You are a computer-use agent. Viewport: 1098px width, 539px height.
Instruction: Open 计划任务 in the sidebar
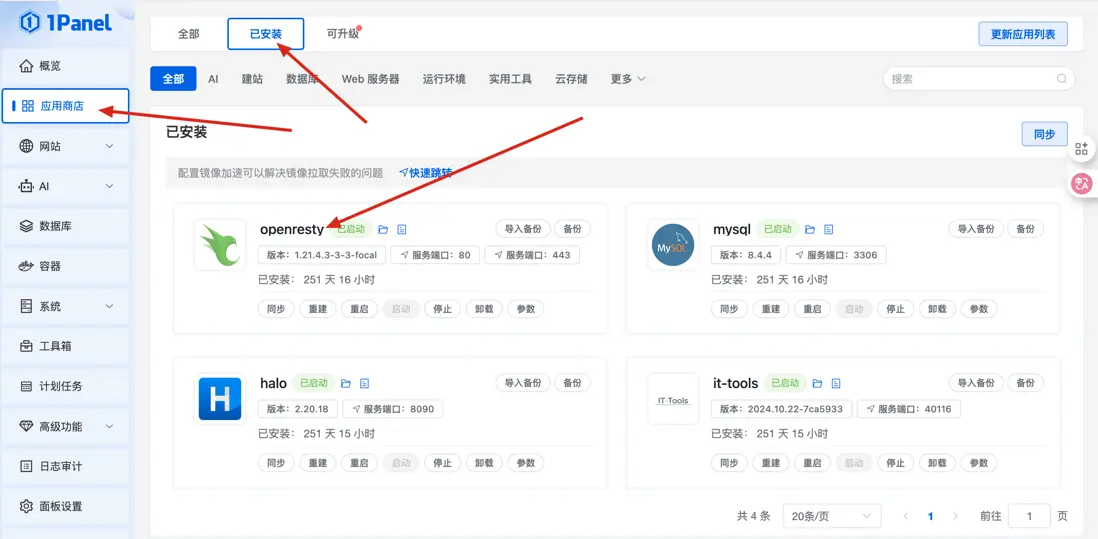click(65, 386)
